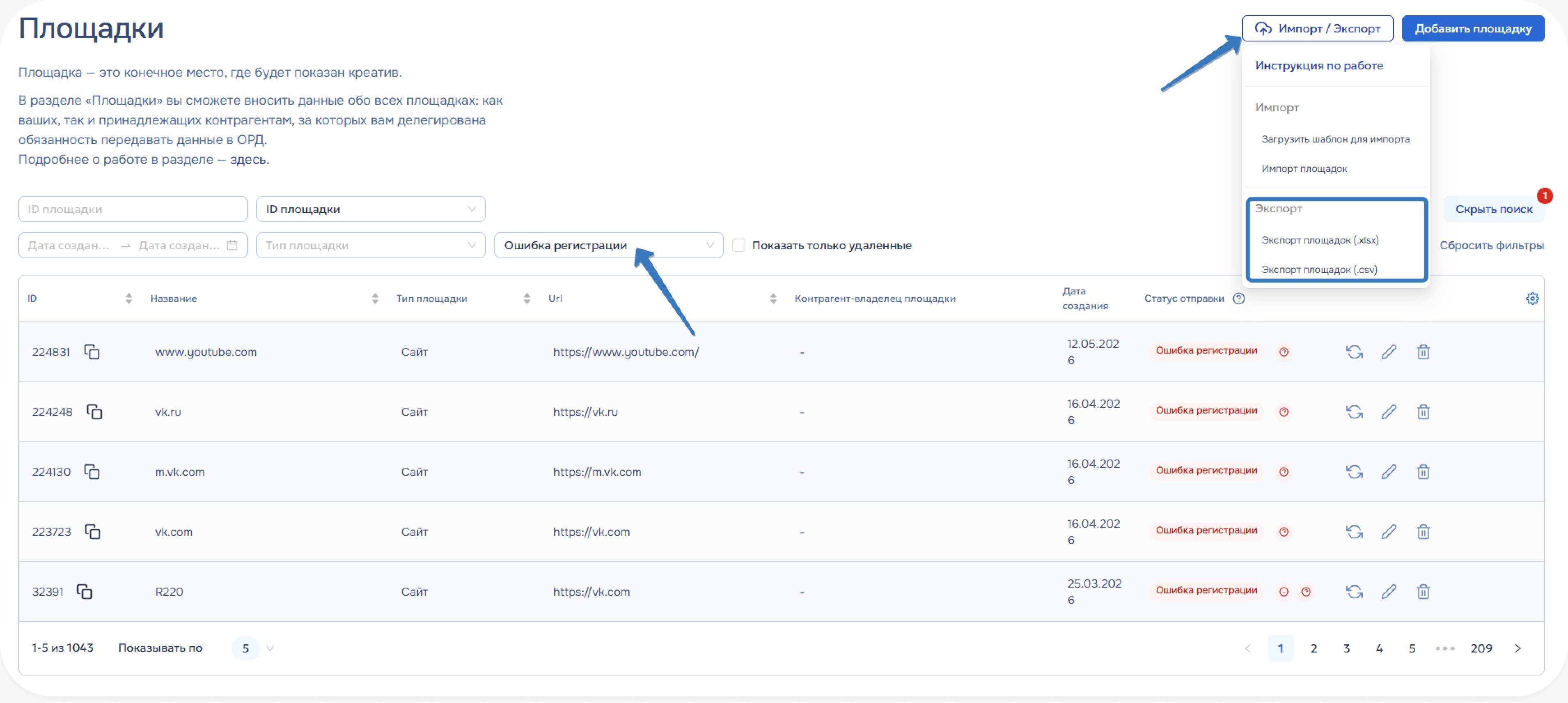Follow the здесь help link

[x=249, y=160]
